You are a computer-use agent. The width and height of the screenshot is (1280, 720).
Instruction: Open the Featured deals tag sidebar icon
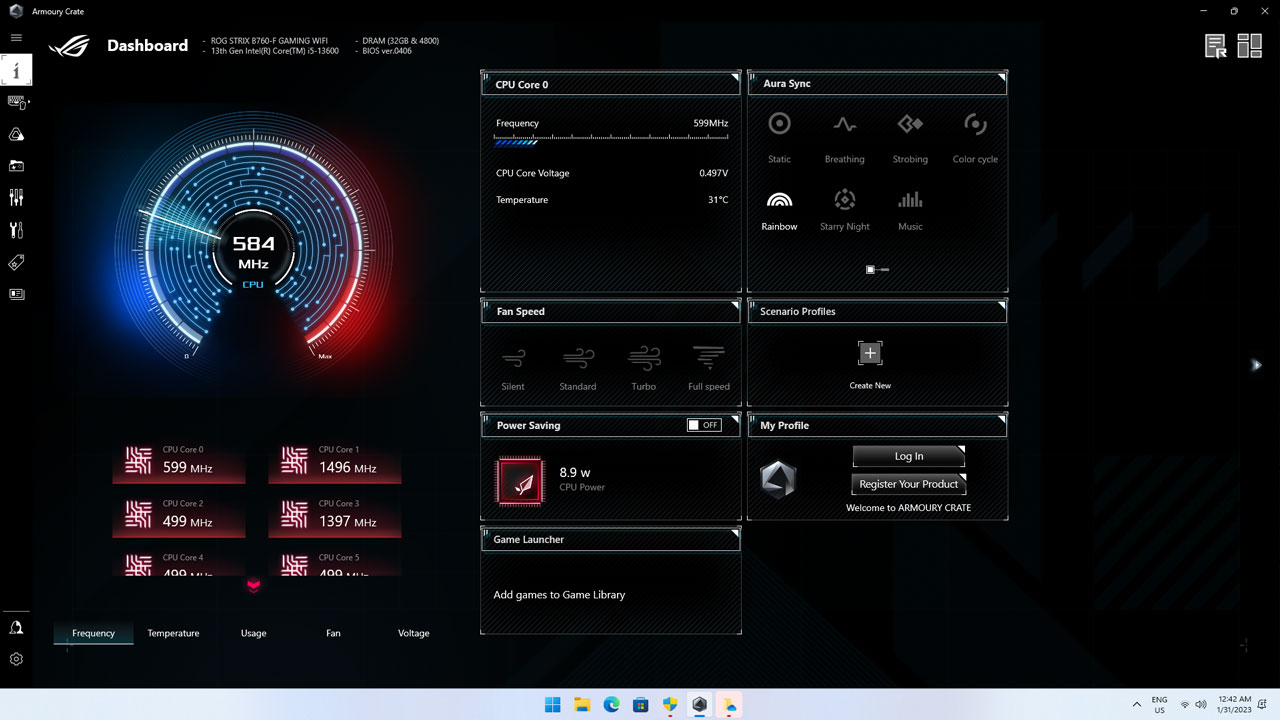[x=16, y=262]
